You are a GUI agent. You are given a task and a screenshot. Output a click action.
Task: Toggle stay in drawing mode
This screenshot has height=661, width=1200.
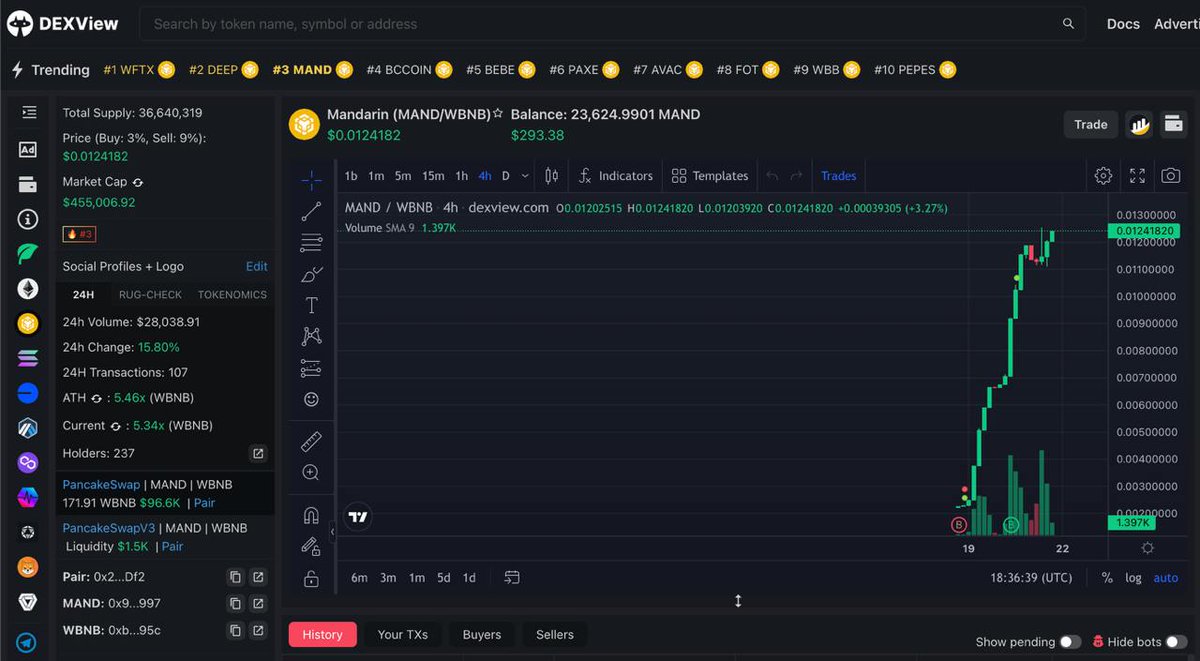point(311,546)
